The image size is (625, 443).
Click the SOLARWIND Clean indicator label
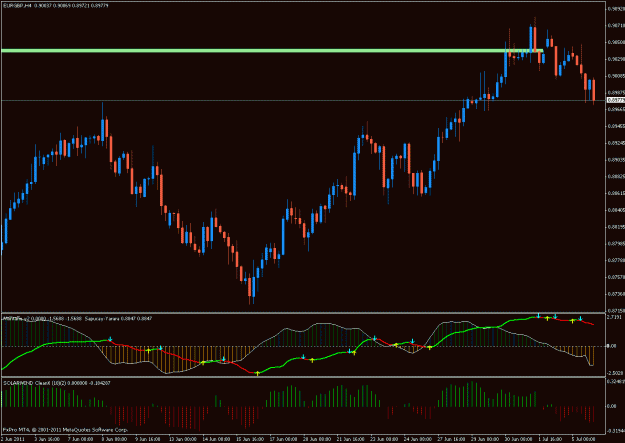57,383
